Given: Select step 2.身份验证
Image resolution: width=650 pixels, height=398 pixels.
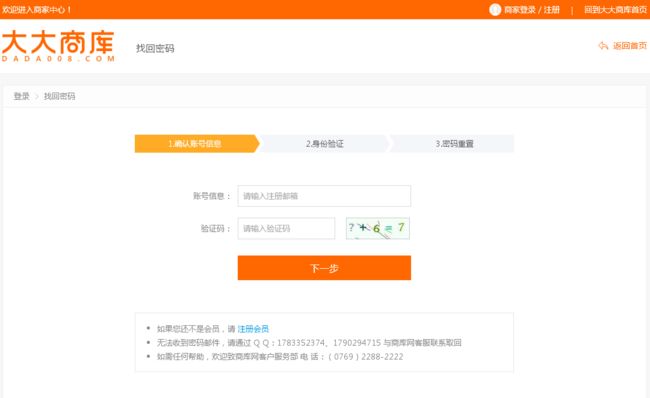Looking at the screenshot, I should [x=325, y=143].
